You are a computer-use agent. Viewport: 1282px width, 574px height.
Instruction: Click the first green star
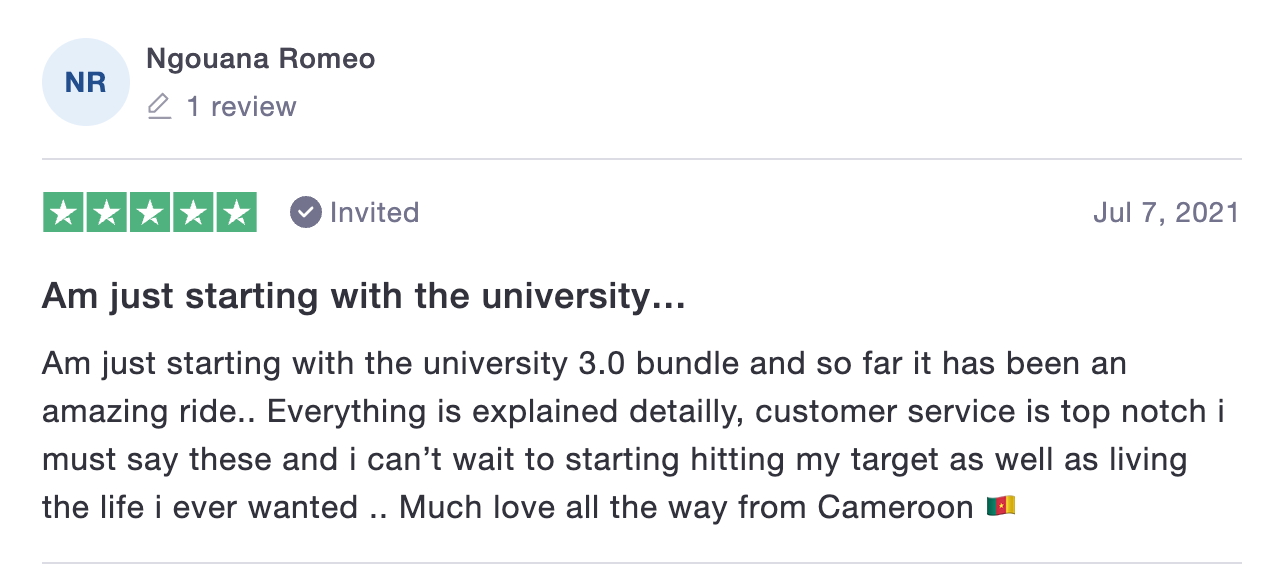click(x=63, y=212)
